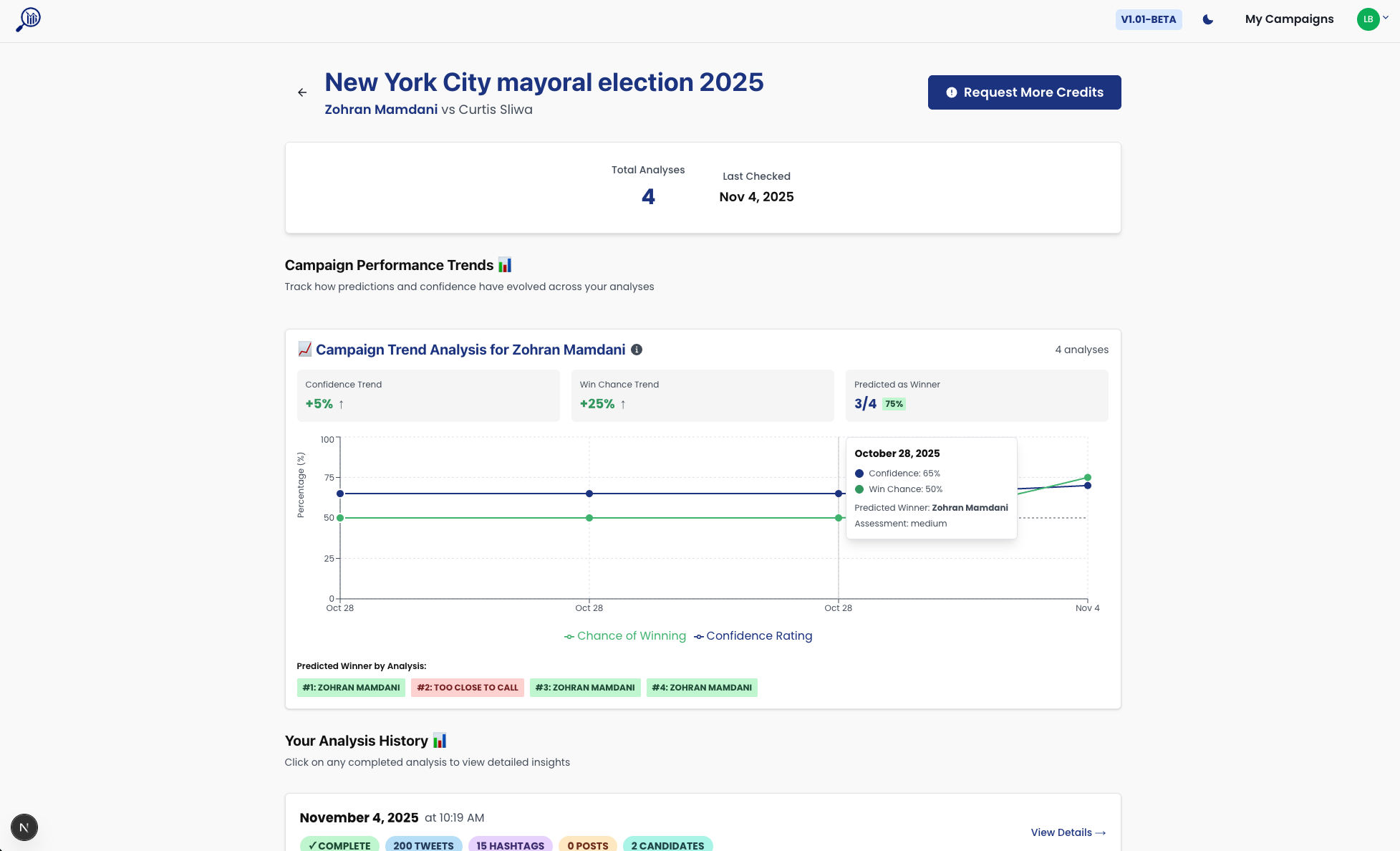The image size is (1400, 851).
Task: Click the bar chart icon beside Your Analysis History
Action: (439, 741)
